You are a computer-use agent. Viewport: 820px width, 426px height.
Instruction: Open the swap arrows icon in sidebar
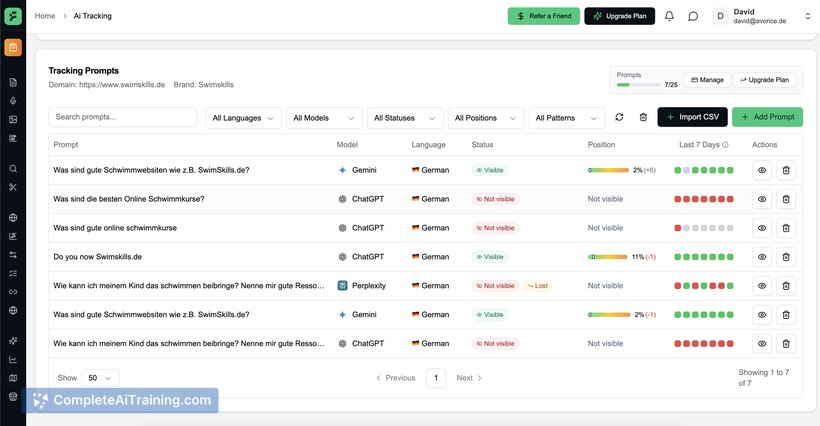[13, 255]
